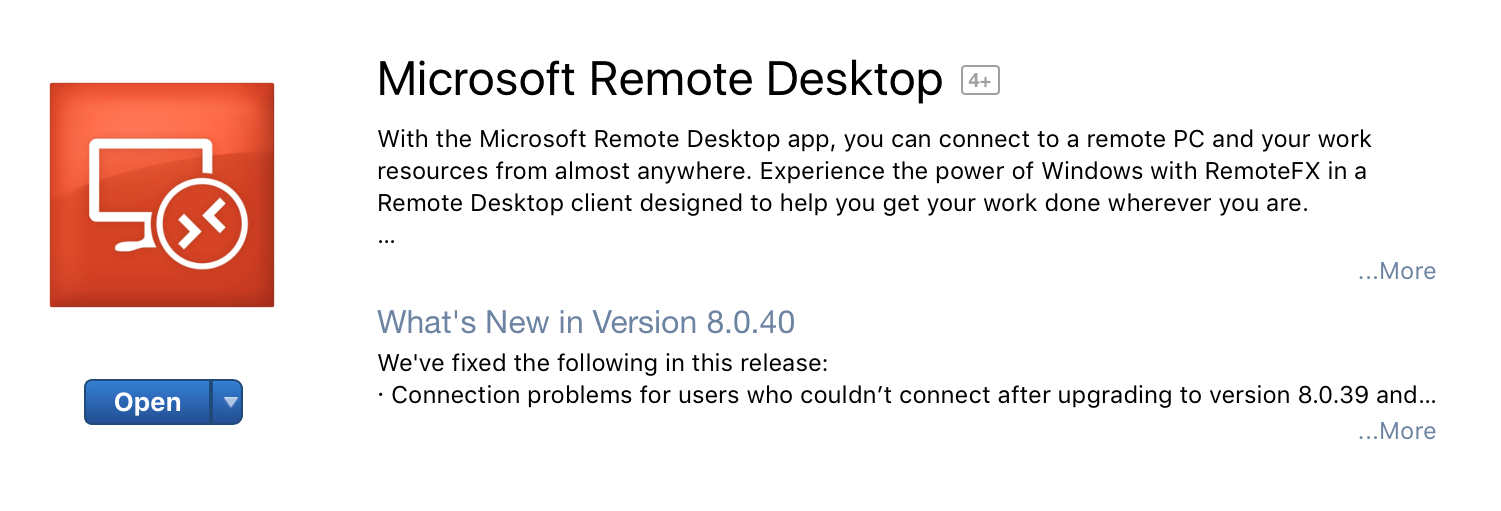This screenshot has width=1501, height=511.
Task: Click the remote arrows circle in app icon
Action: (203, 225)
